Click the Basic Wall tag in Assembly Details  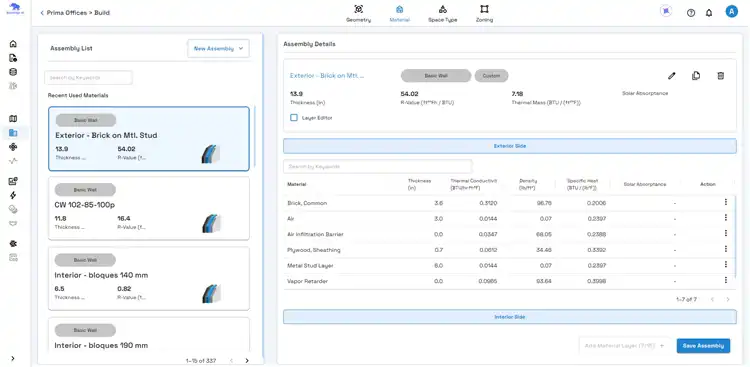coord(436,76)
